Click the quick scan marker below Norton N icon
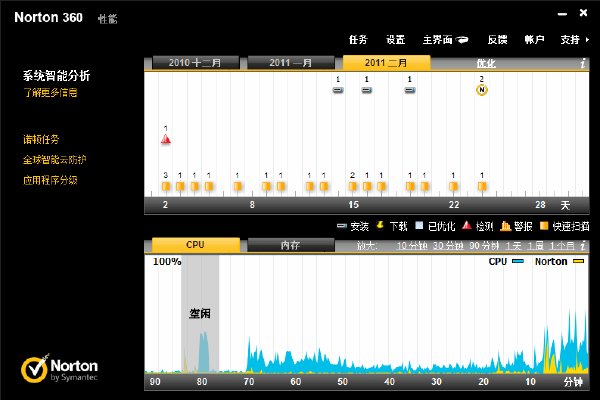600x400 pixels. [482, 186]
